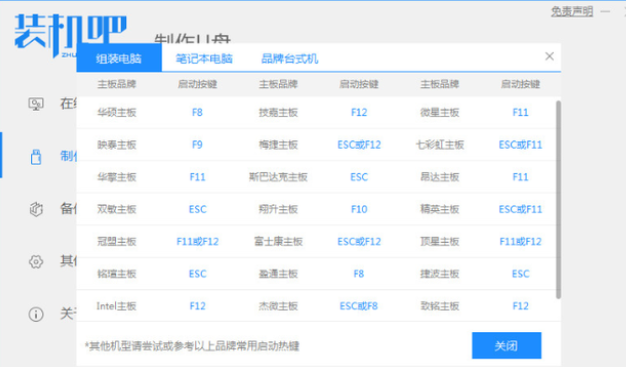
Task: Click F8 hotkey for 盈通主板
Action: pos(359,274)
